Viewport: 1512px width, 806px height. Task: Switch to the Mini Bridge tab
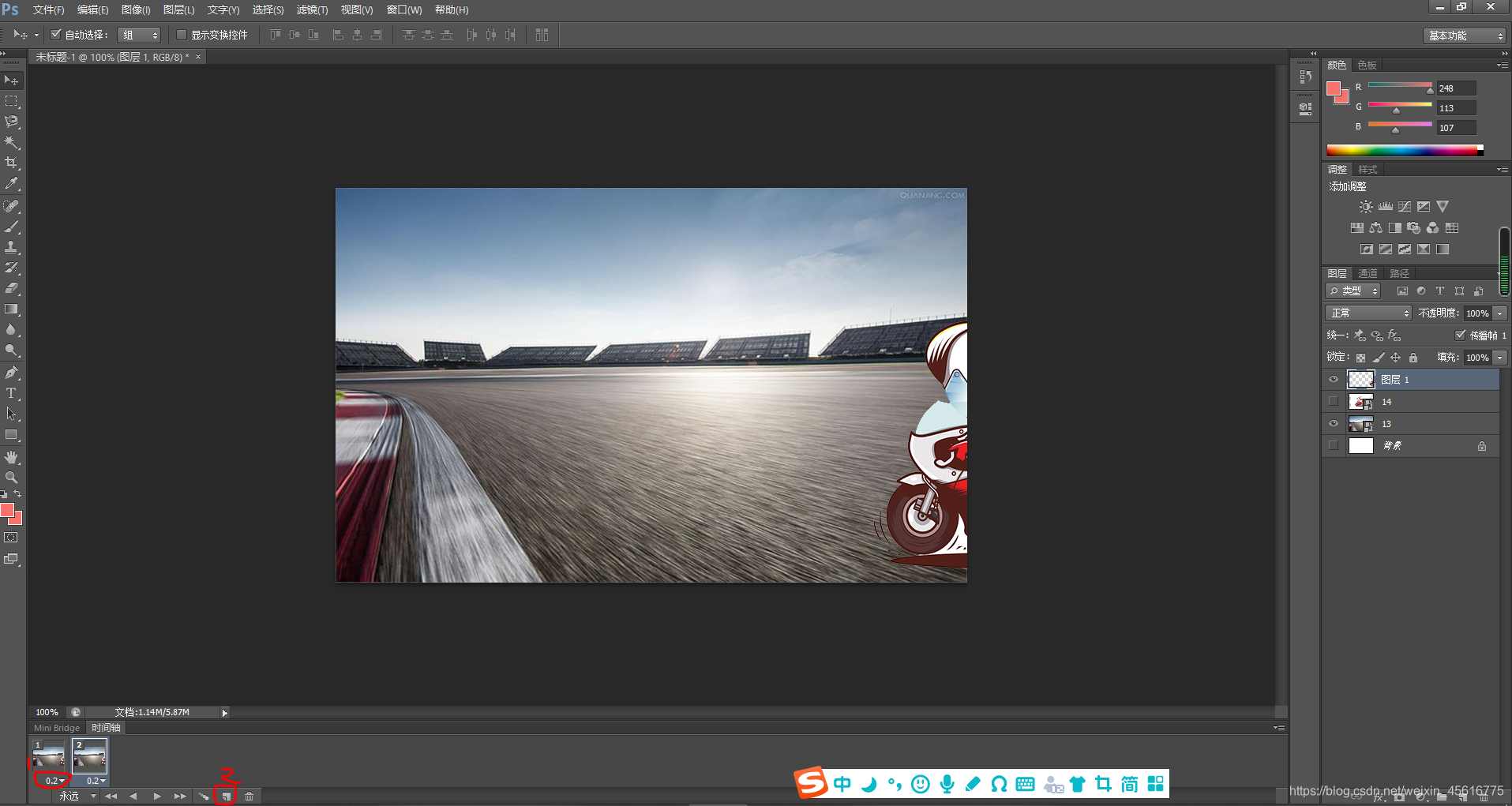(57, 728)
